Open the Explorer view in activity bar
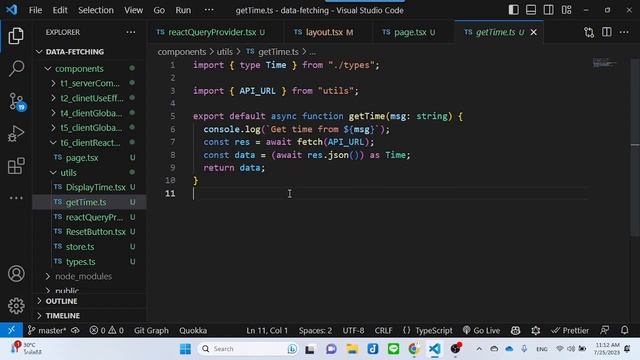Image resolution: width=640 pixels, height=360 pixels. point(16,36)
